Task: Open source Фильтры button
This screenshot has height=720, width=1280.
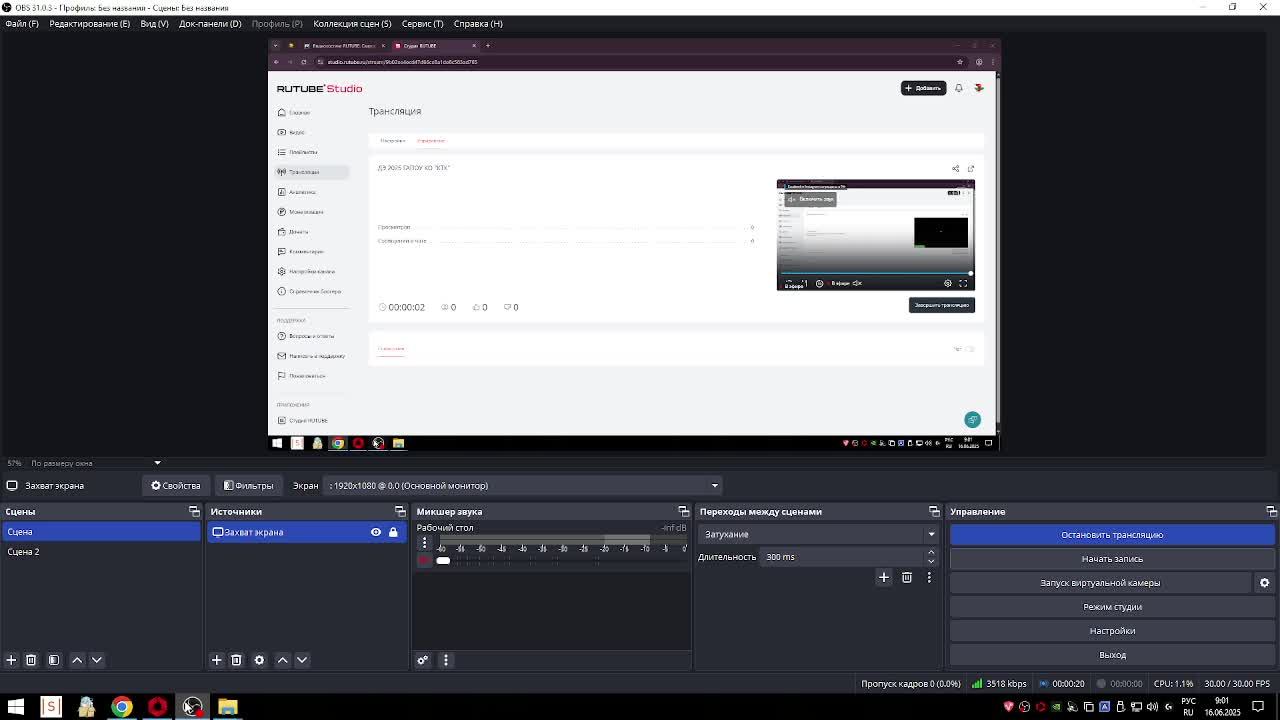Action: pos(248,486)
